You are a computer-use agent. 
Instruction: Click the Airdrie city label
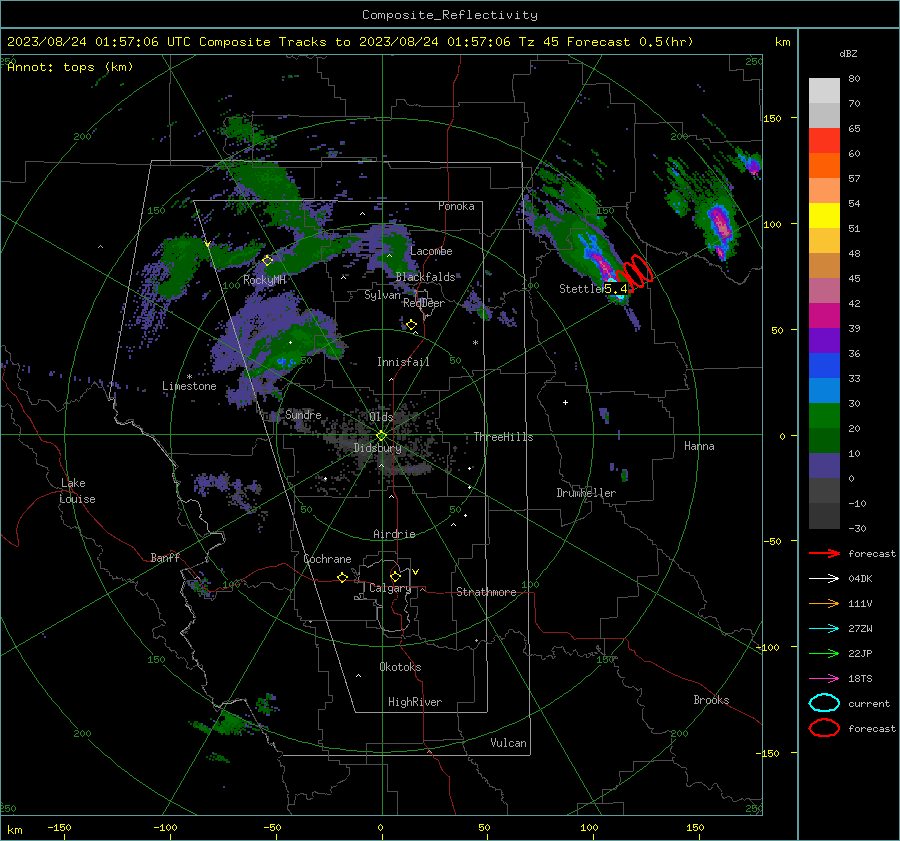coord(394,534)
